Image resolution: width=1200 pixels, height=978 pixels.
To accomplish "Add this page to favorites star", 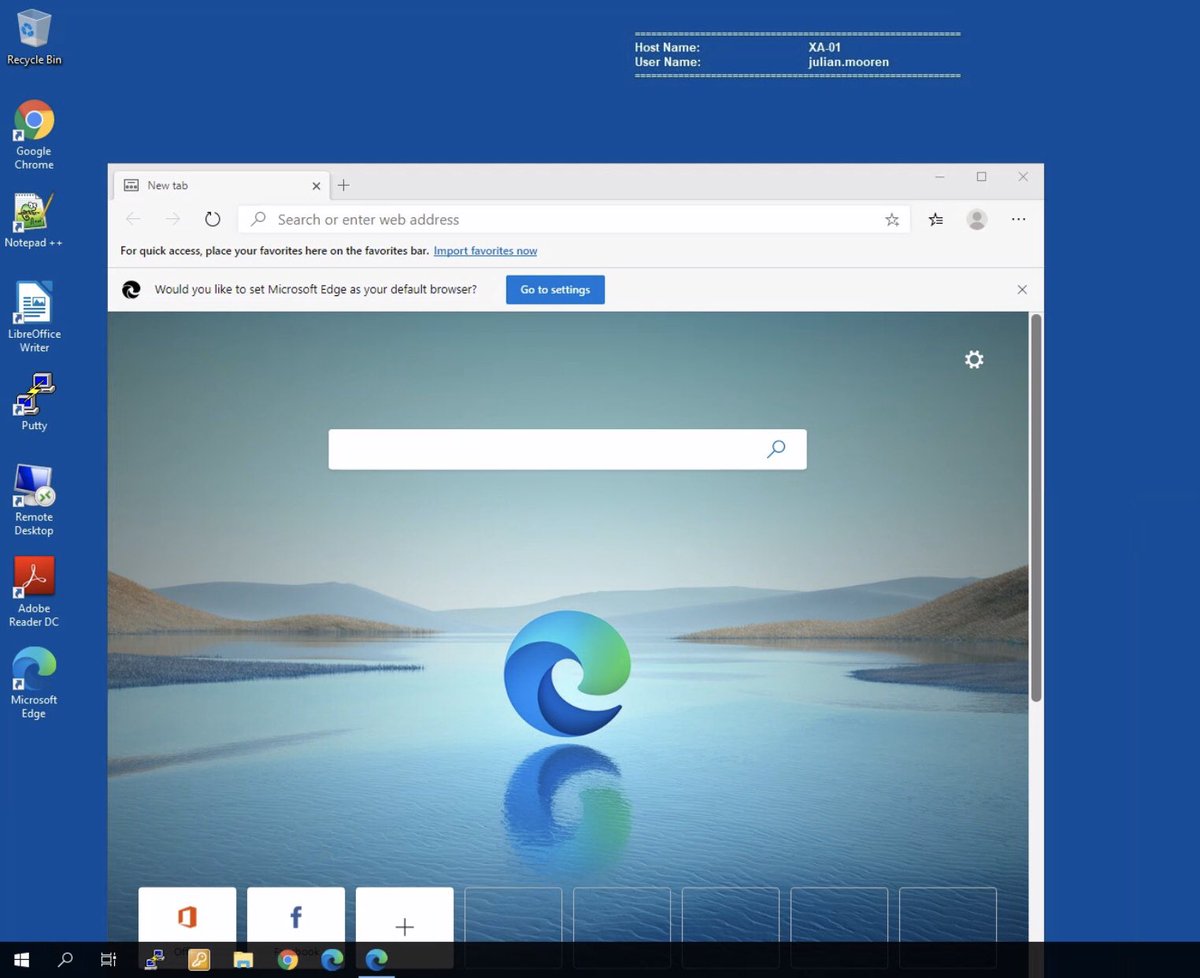I will tap(892, 219).
